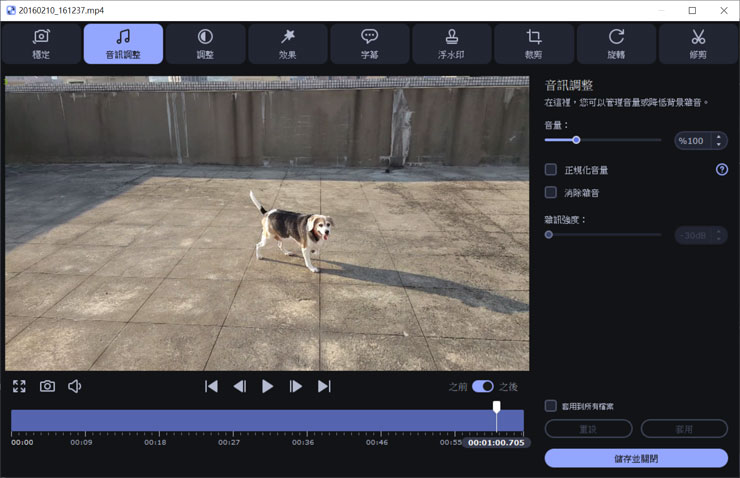
Task: Click the timeline playhead marker
Action: 496,406
